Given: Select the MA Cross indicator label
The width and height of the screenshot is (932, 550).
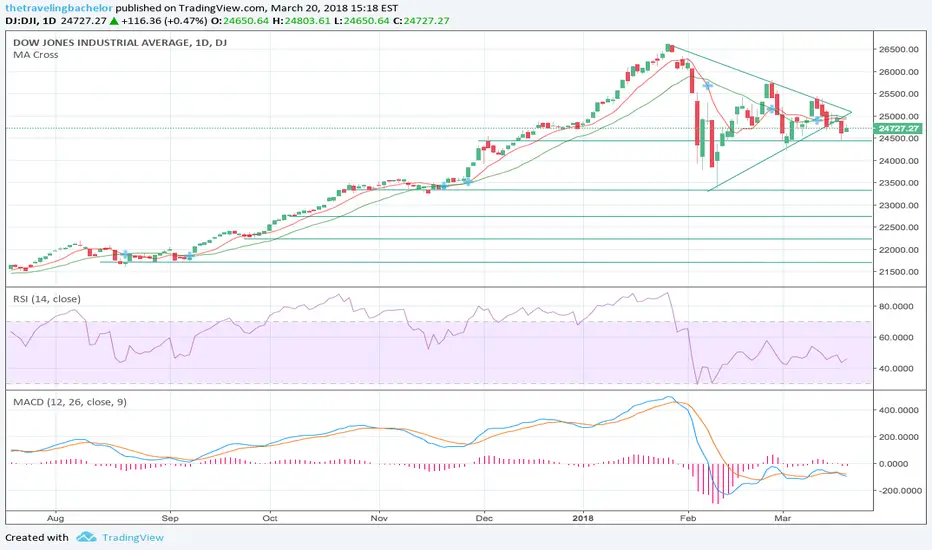Looking at the screenshot, I should coord(36,55).
